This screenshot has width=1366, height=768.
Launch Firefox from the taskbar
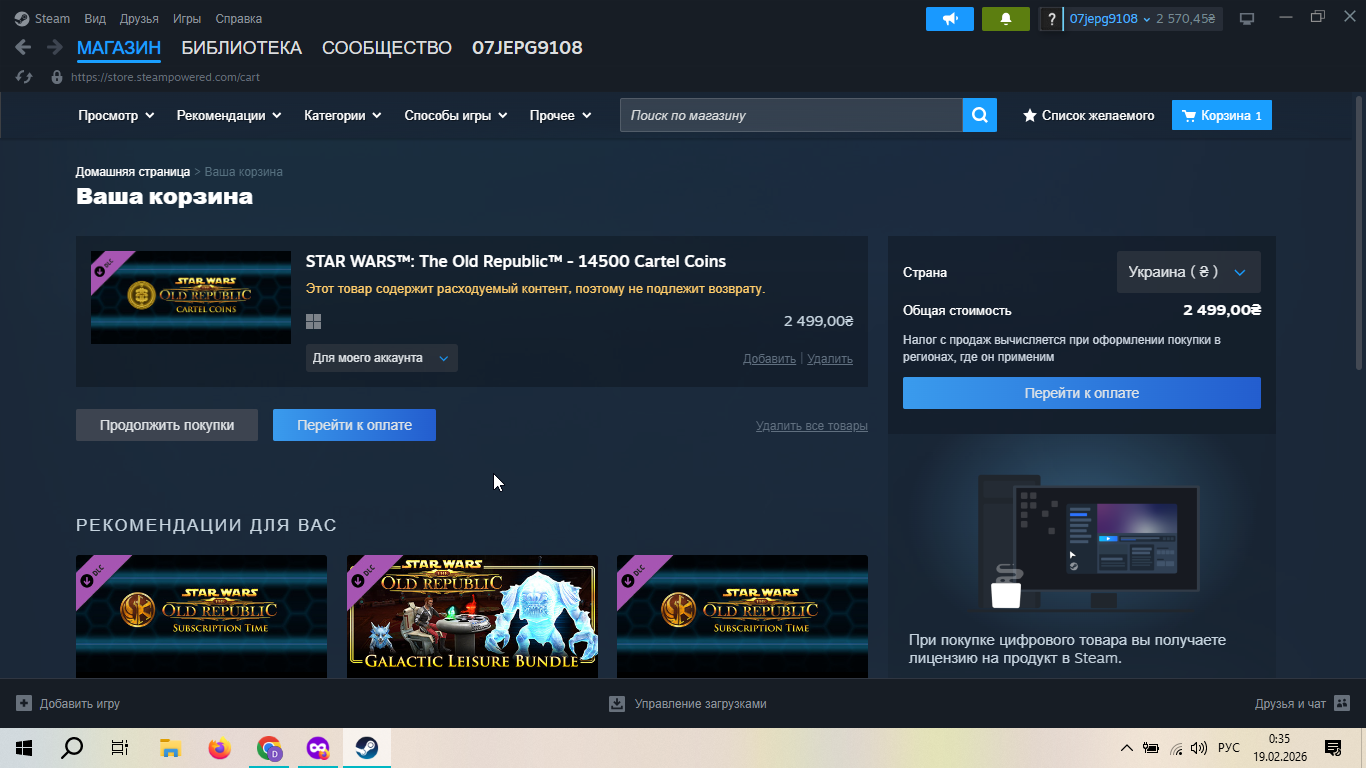tap(219, 748)
